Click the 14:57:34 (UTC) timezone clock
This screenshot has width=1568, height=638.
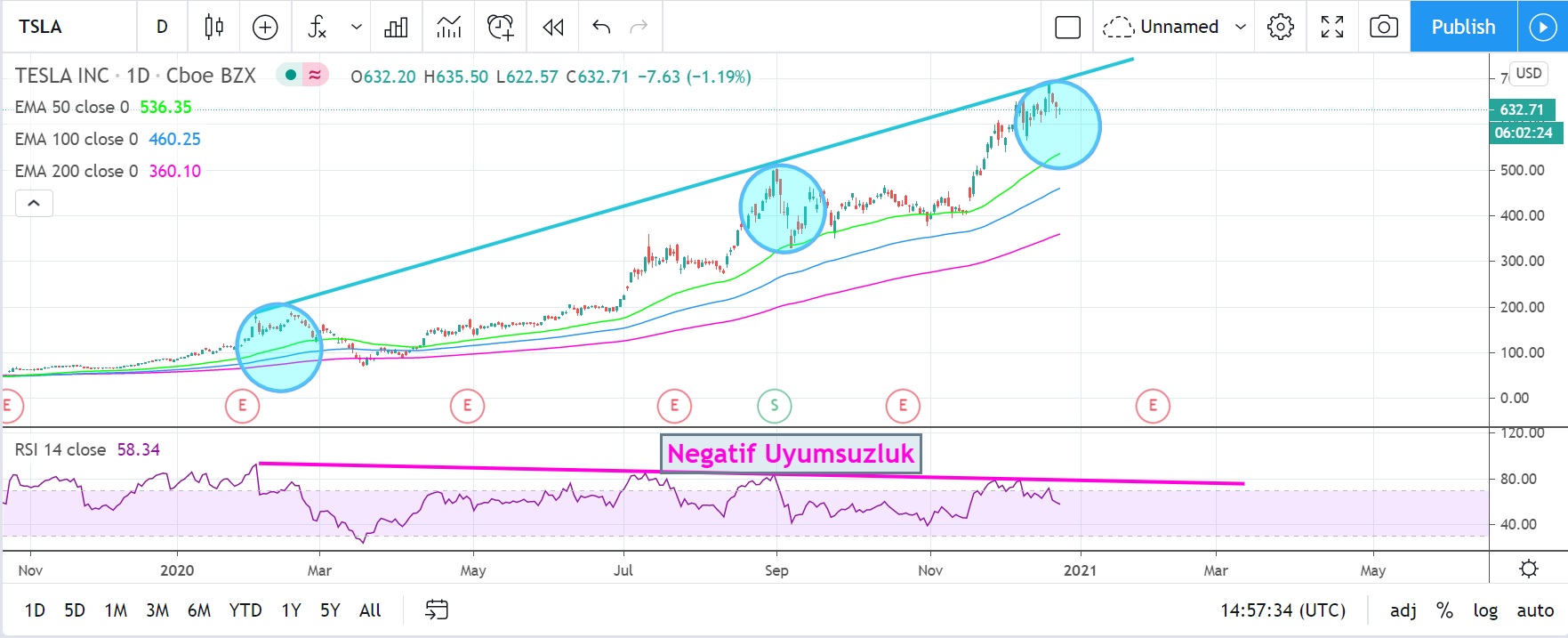pos(1283,610)
